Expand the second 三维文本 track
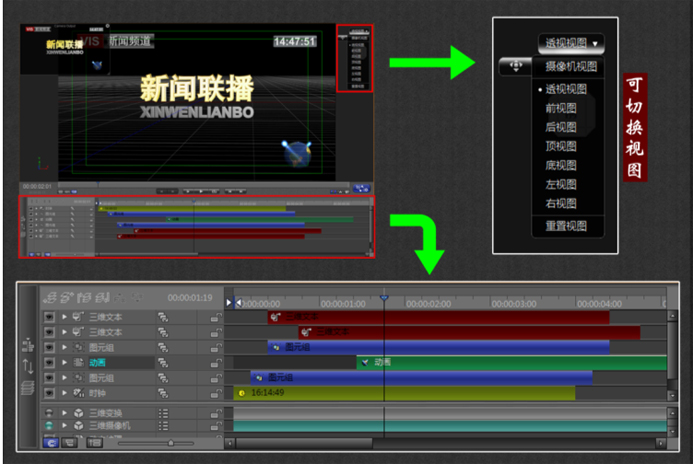The width and height of the screenshot is (693, 464). (x=65, y=332)
